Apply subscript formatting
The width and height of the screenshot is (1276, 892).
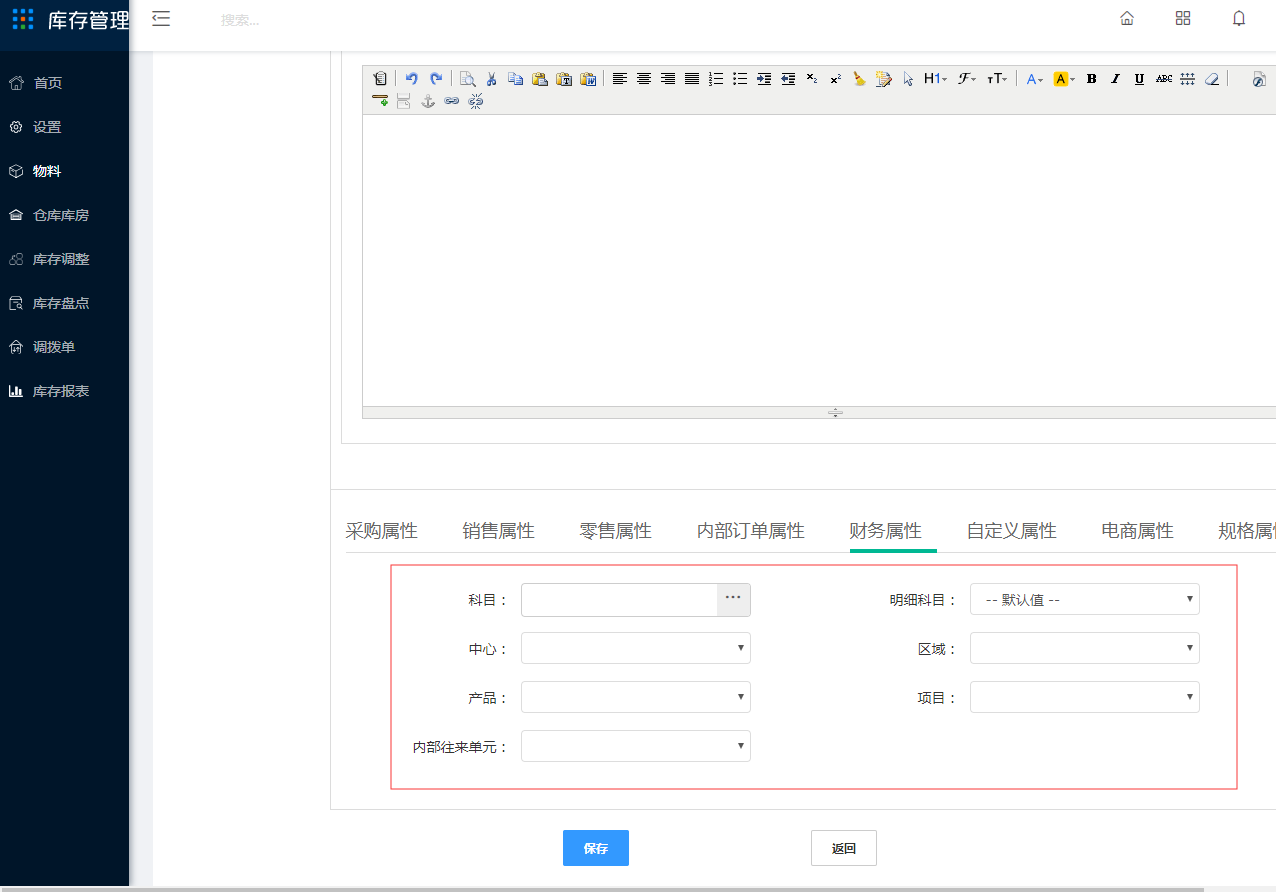812,79
